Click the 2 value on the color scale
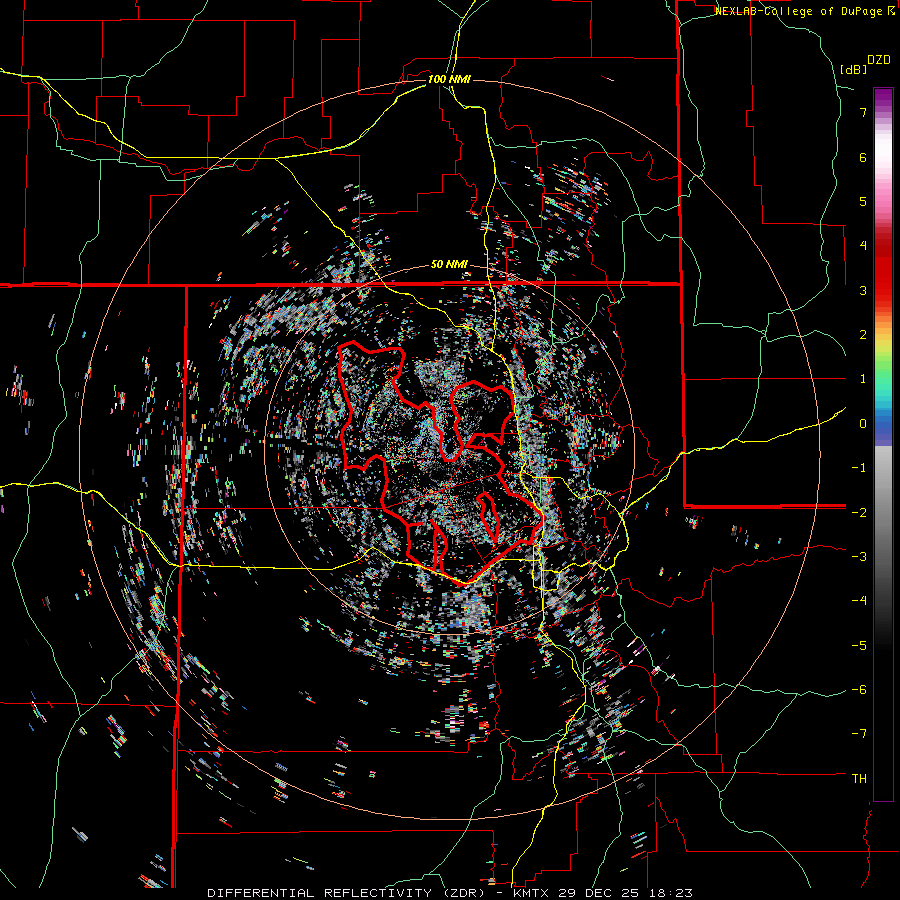Image resolution: width=900 pixels, height=900 pixels. click(x=863, y=335)
